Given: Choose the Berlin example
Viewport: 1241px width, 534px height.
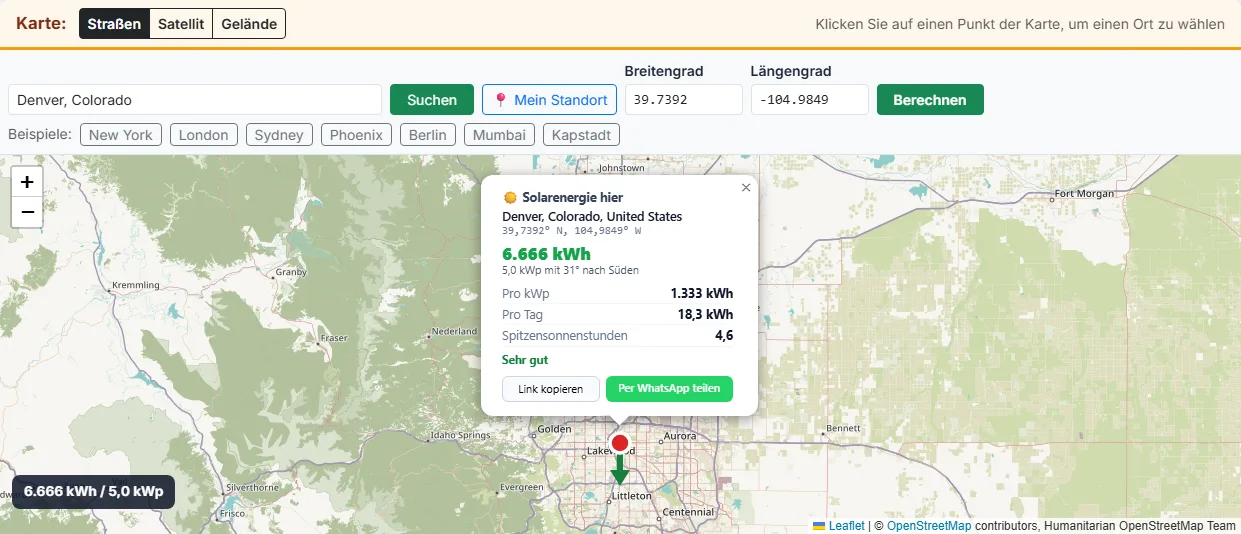Looking at the screenshot, I should (x=428, y=135).
